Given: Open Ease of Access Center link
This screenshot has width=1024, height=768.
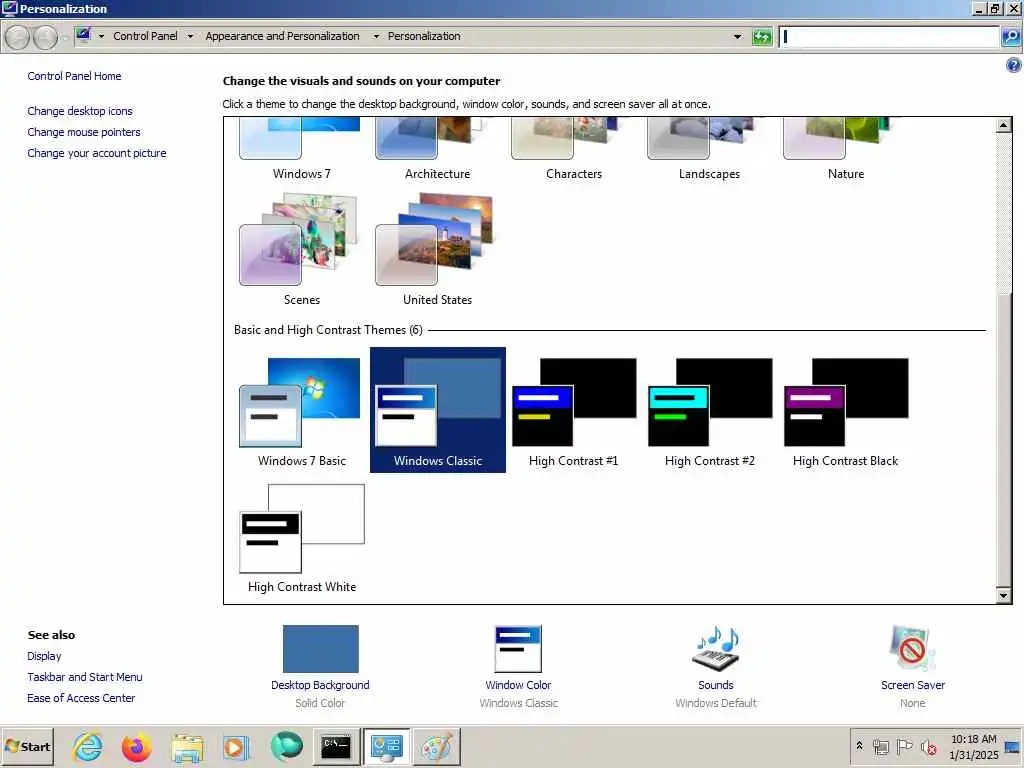Looking at the screenshot, I should point(81,698).
